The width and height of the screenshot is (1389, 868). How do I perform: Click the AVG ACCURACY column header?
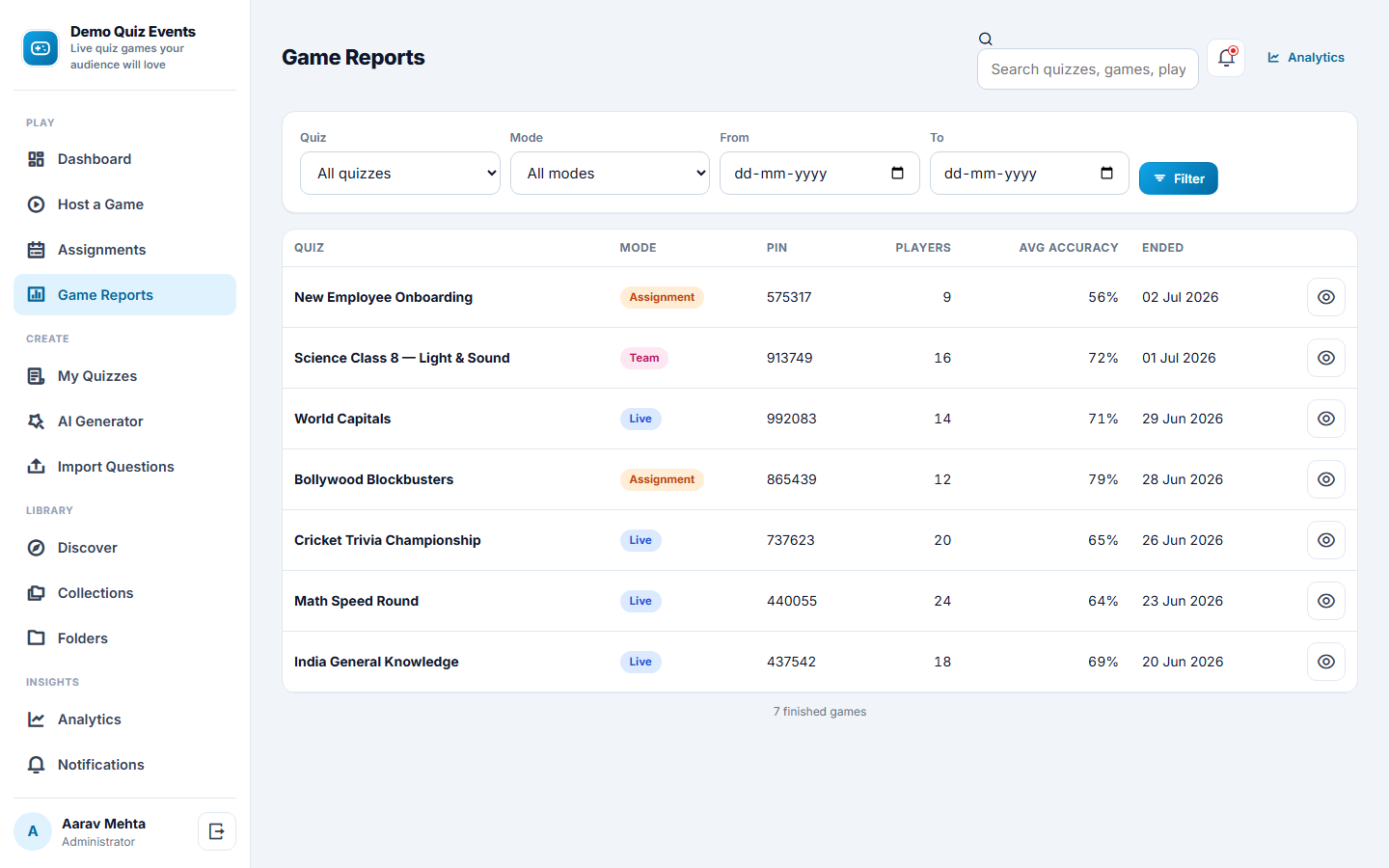[x=1069, y=248]
